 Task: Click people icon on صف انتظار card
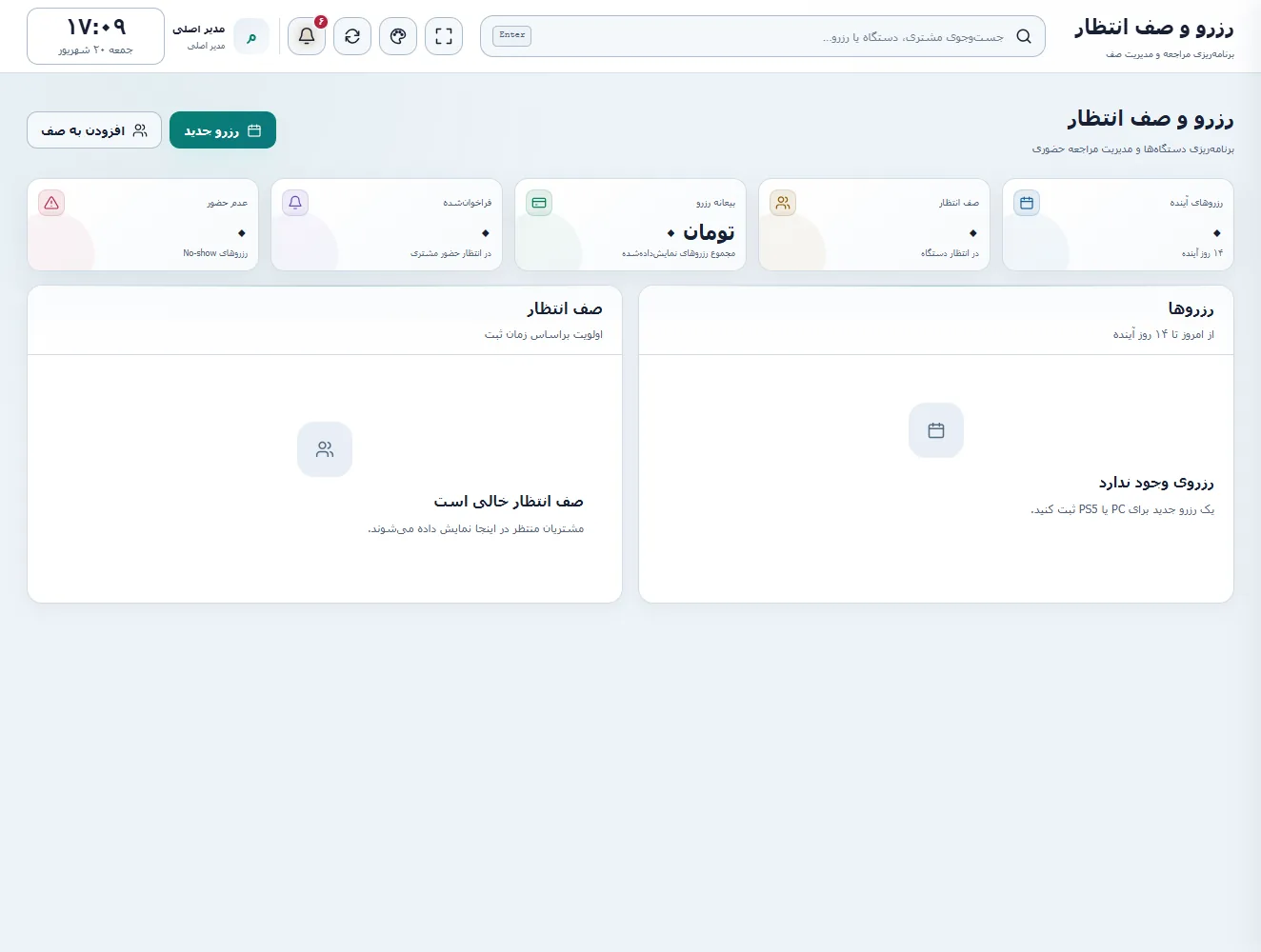(x=783, y=203)
